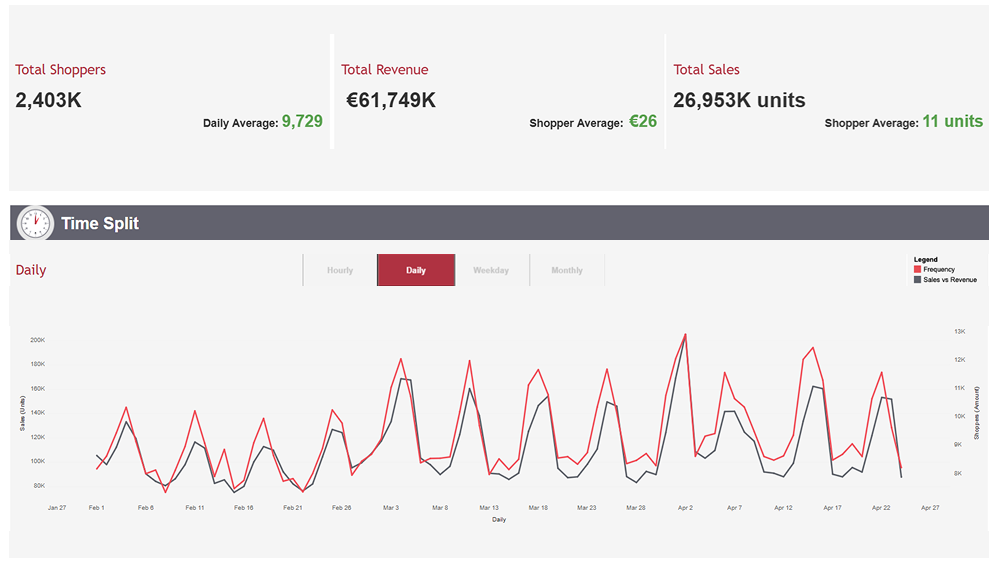Click the Sales (Units) axis title

pyautogui.click(x=22, y=413)
